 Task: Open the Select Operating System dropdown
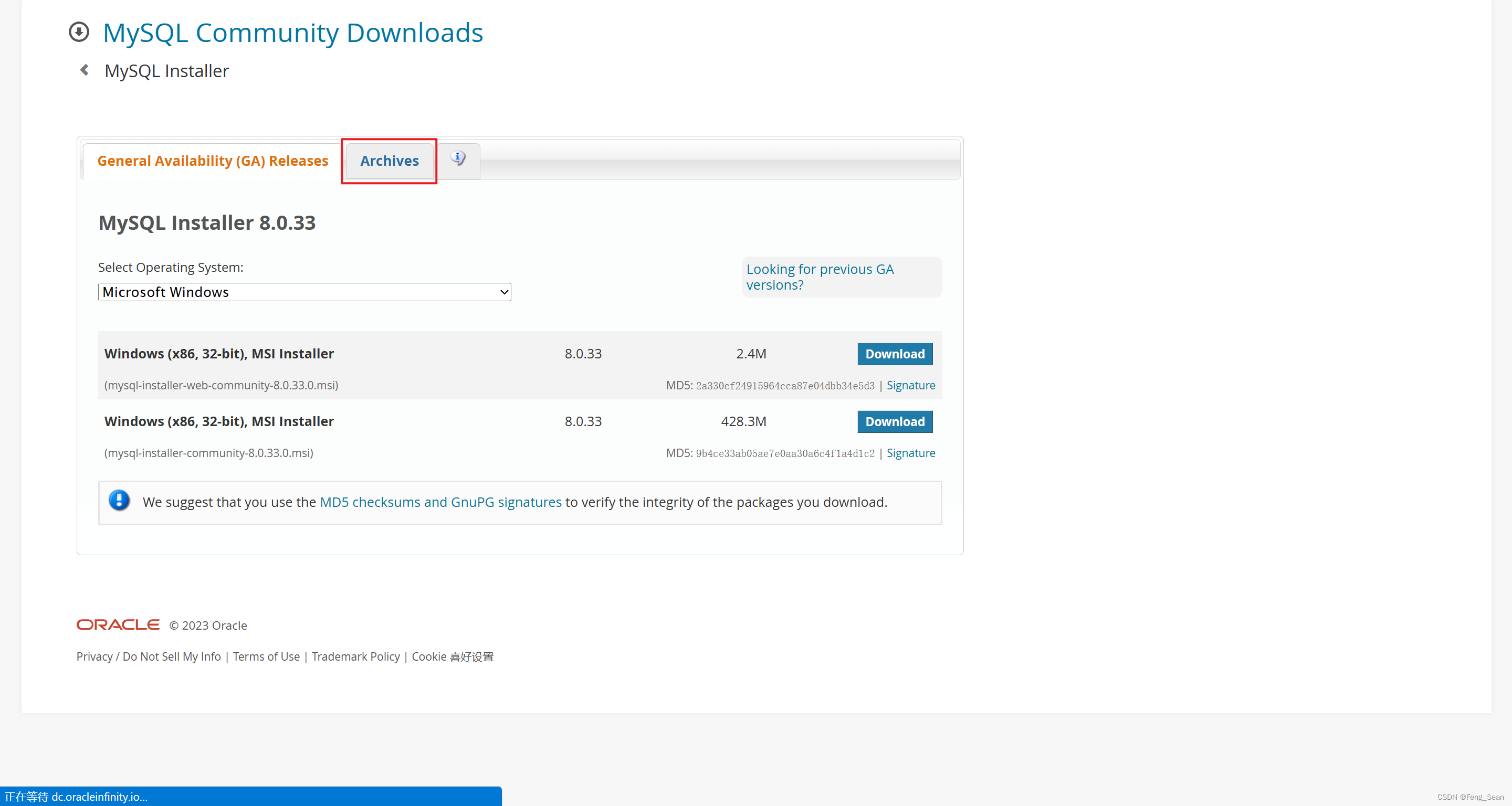click(x=304, y=292)
